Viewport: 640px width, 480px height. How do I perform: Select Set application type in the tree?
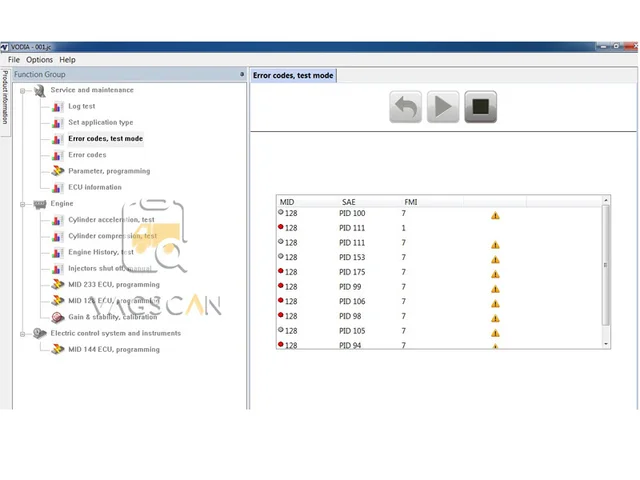[x=101, y=122]
